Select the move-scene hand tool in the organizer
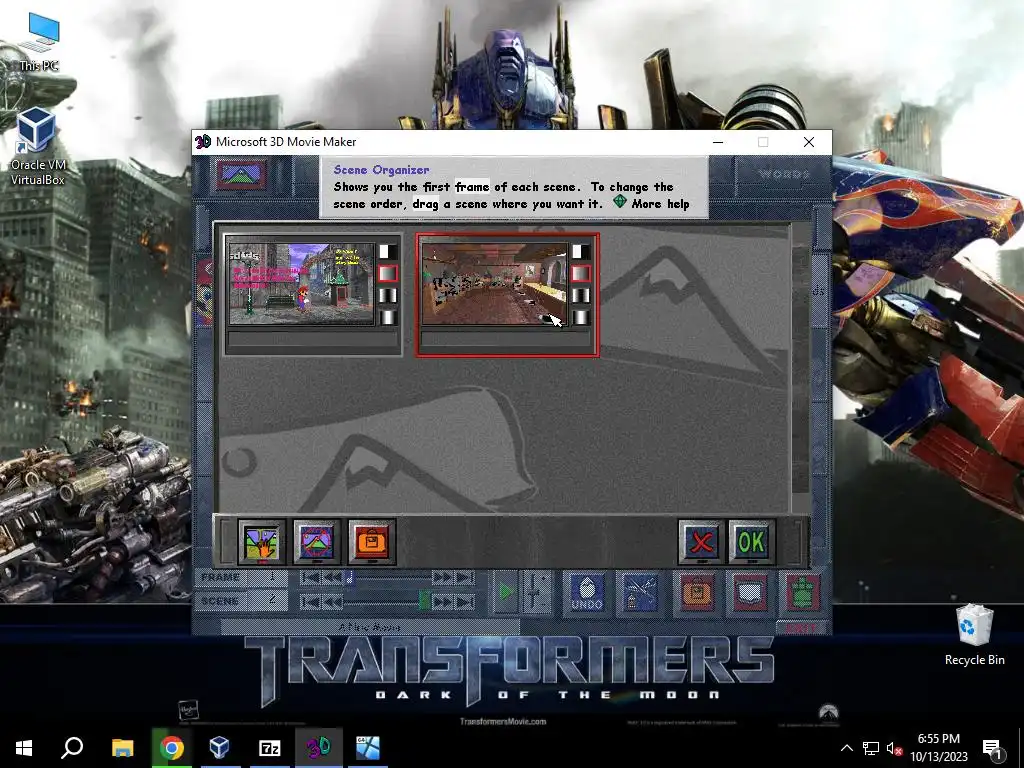This screenshot has height=768, width=1024. (261, 541)
